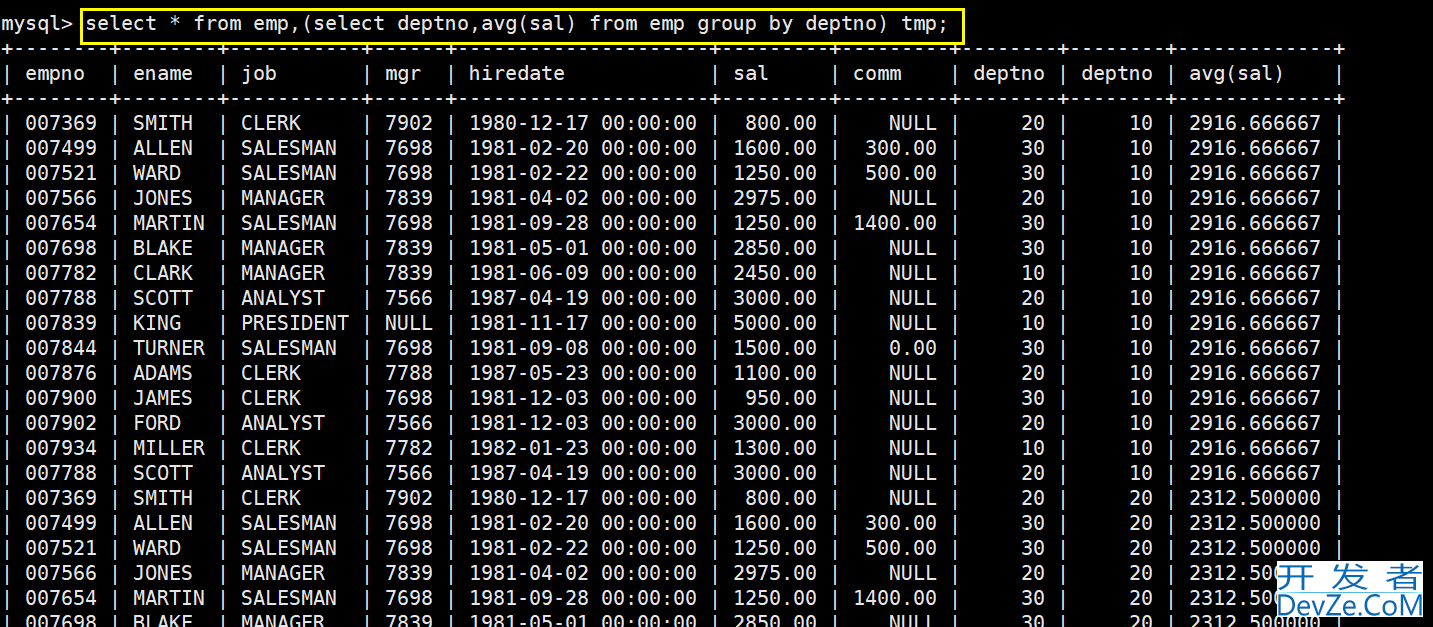1433x627 pixels.
Task: Select ALLEN in the row with average 2312.500000
Action: 163,523
